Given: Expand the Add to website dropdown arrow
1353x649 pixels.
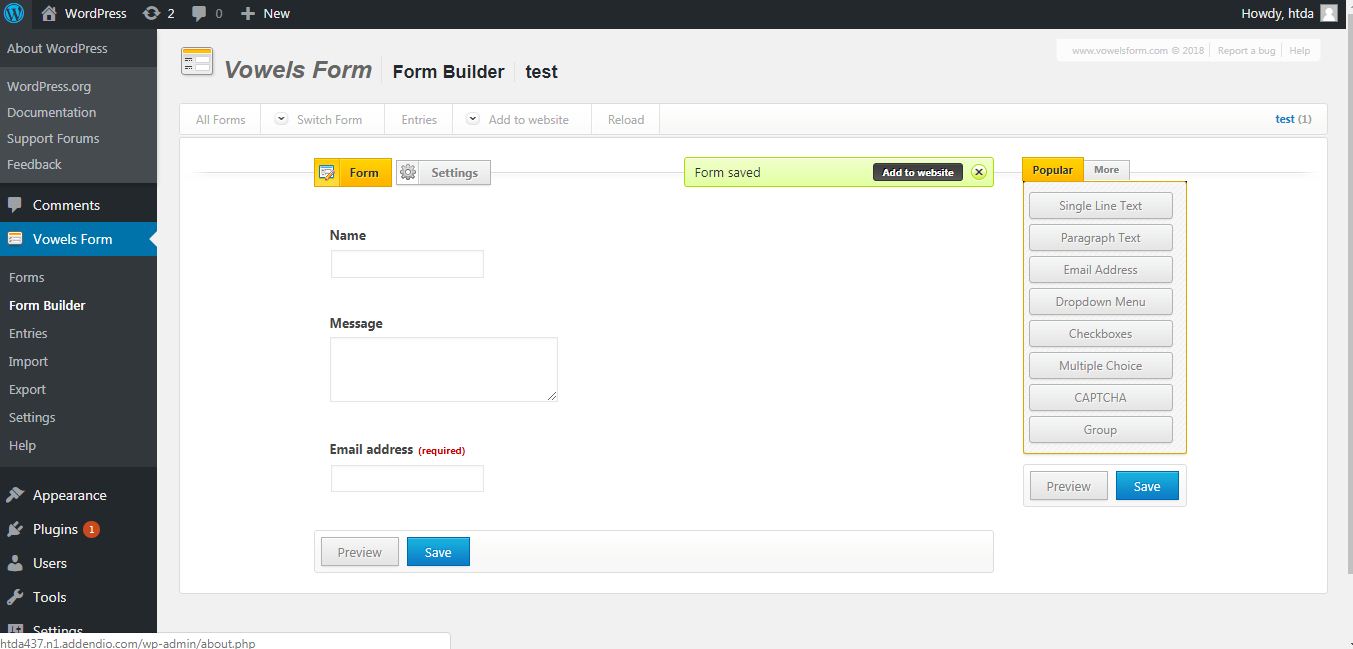Looking at the screenshot, I should point(473,118).
